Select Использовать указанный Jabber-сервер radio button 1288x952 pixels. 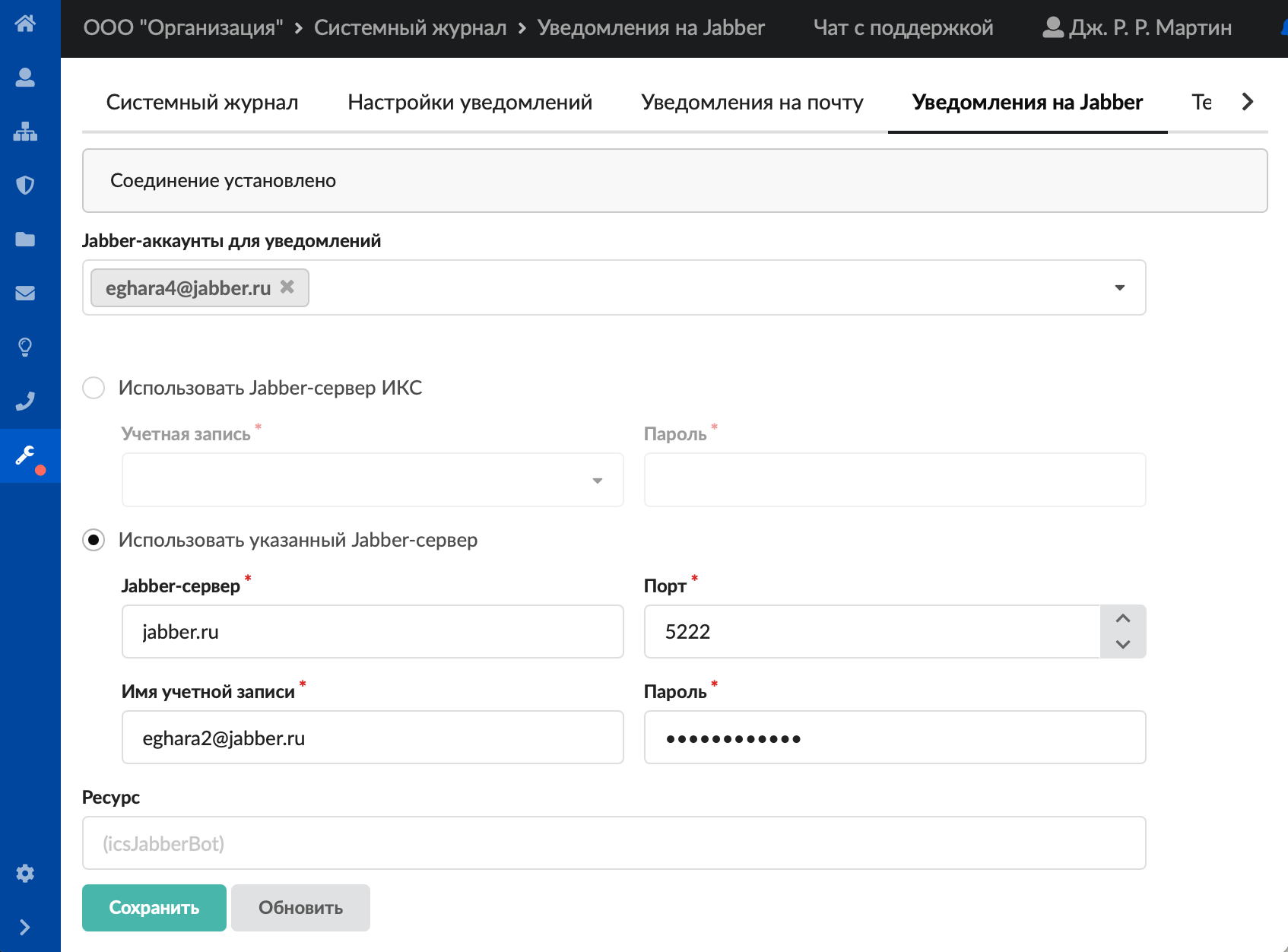[94, 540]
